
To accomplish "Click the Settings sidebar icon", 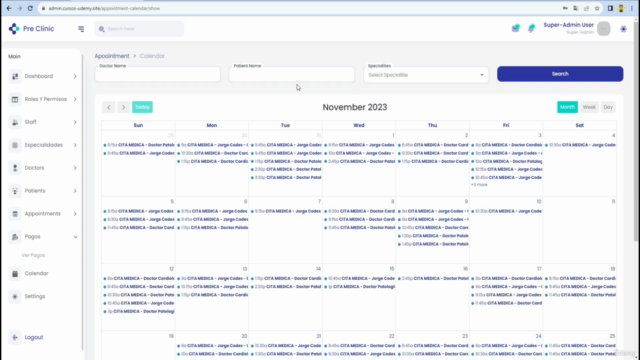I will click(x=15, y=296).
